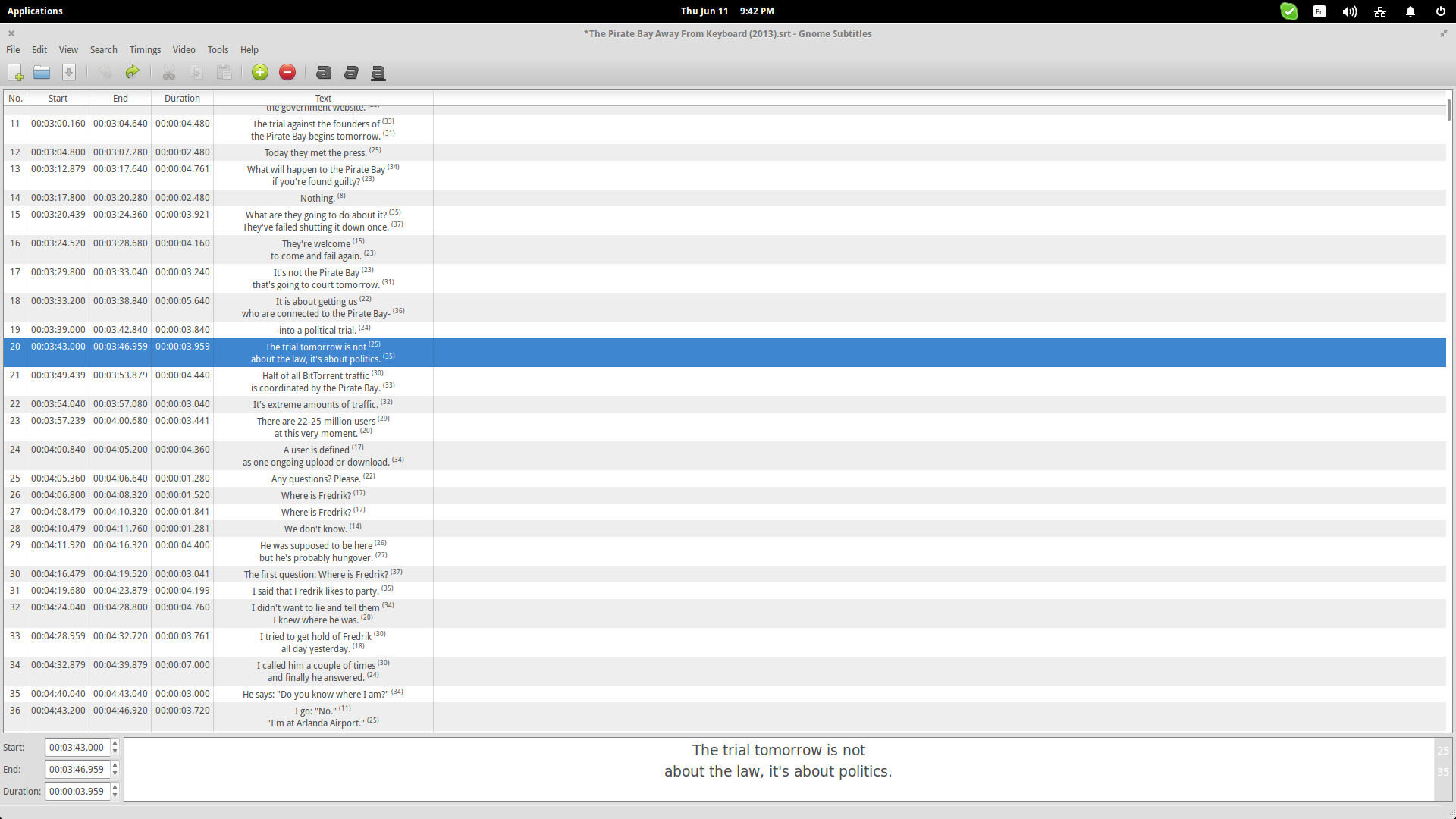This screenshot has width=1456, height=819.
Task: Select row 'He says: "Do you know where I am?"'
Action: (x=724, y=694)
